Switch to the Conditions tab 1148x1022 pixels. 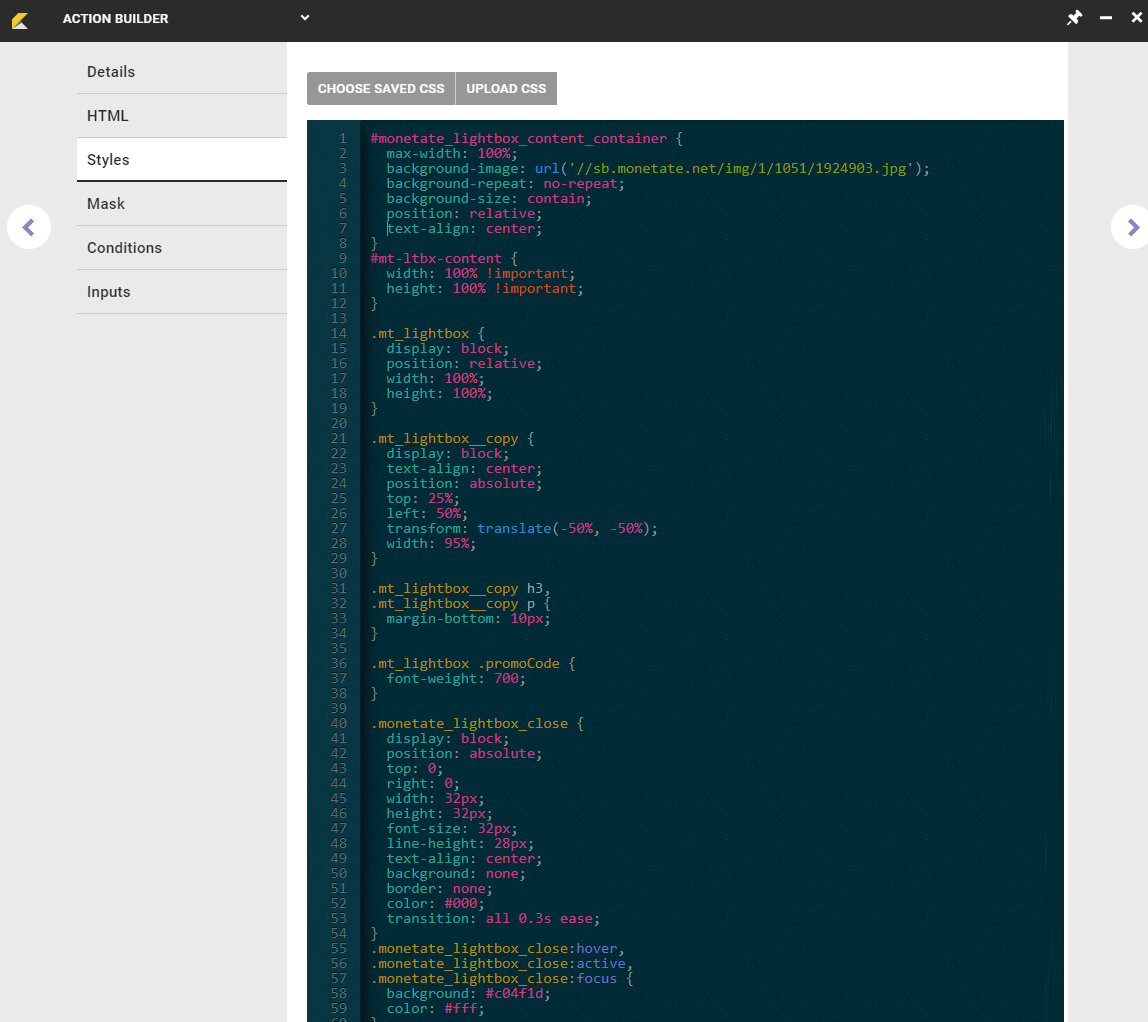(124, 248)
